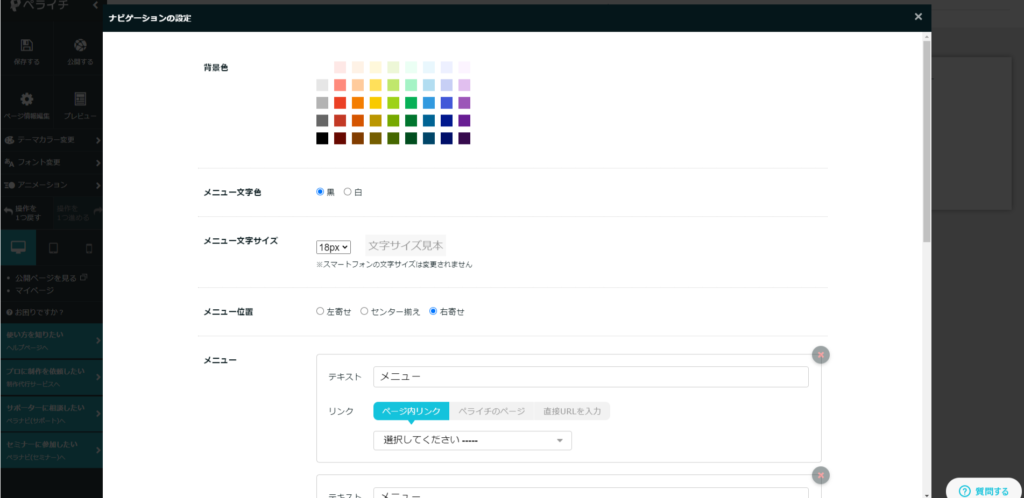Switch to smartphone view icon
The width and height of the screenshot is (1024, 498).
pos(89,247)
